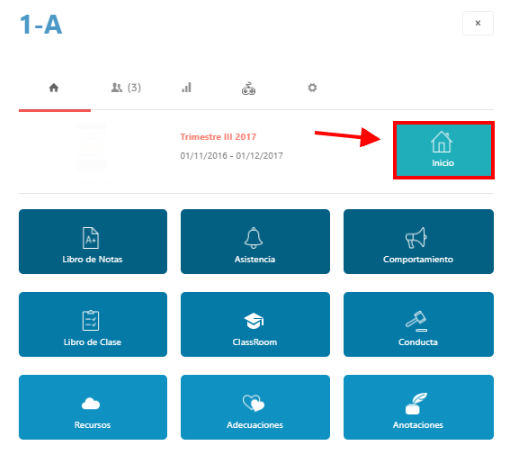
Task: Select the home tab icon
Action: tap(54, 88)
